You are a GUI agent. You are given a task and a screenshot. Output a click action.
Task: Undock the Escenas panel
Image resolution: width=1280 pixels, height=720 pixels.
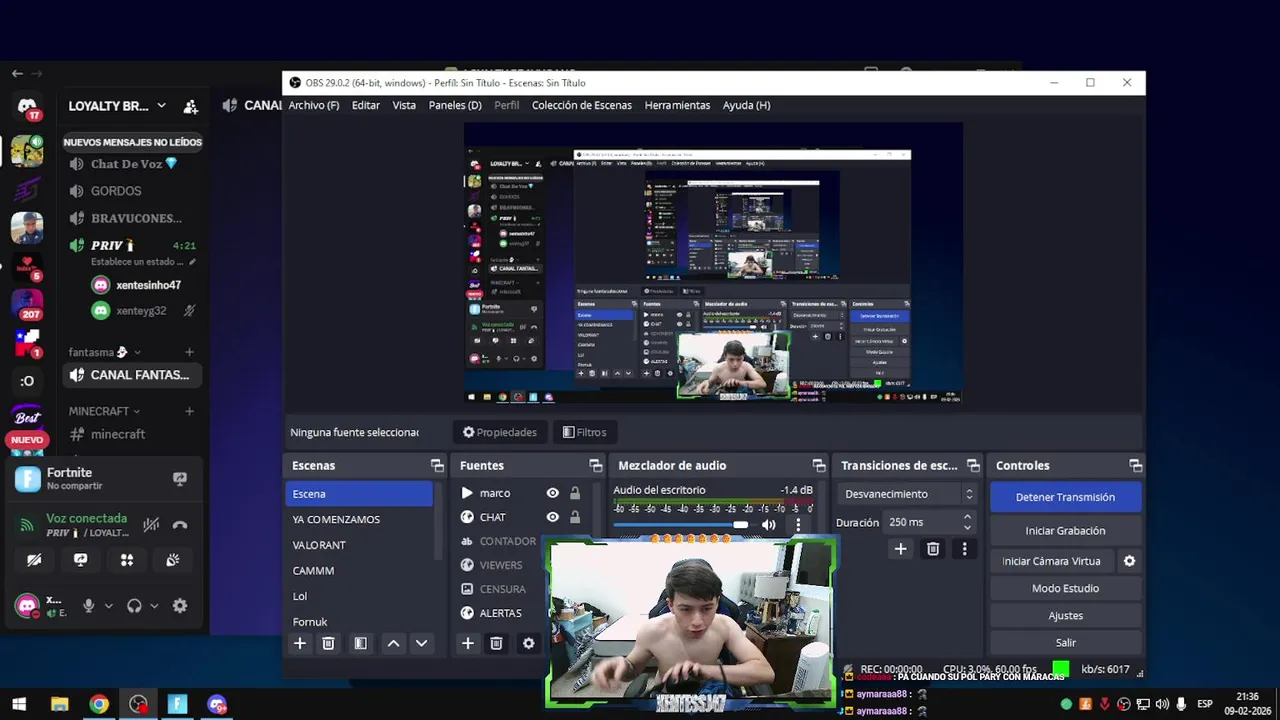(x=437, y=466)
